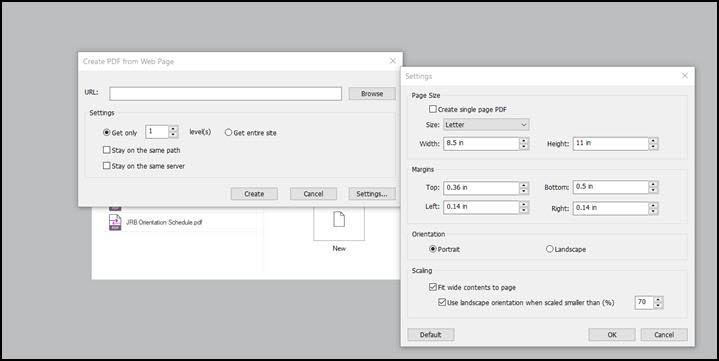This screenshot has width=719, height=361.
Task: Increase scaling percent with up arrow
Action: [x=658, y=300]
